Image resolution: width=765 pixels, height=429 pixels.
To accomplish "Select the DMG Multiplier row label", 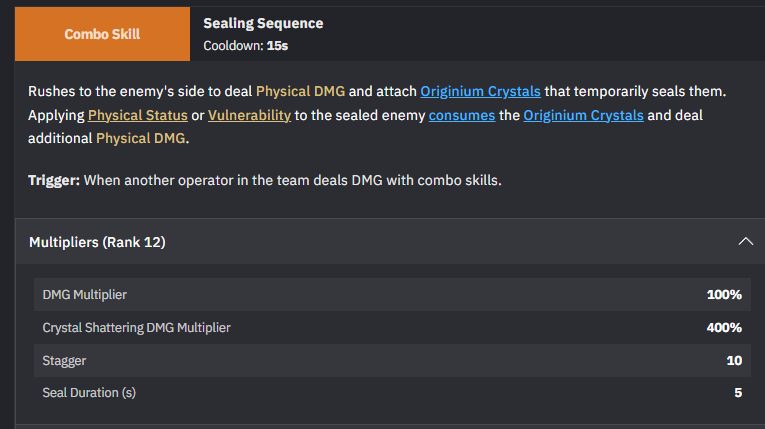I will tap(84, 295).
